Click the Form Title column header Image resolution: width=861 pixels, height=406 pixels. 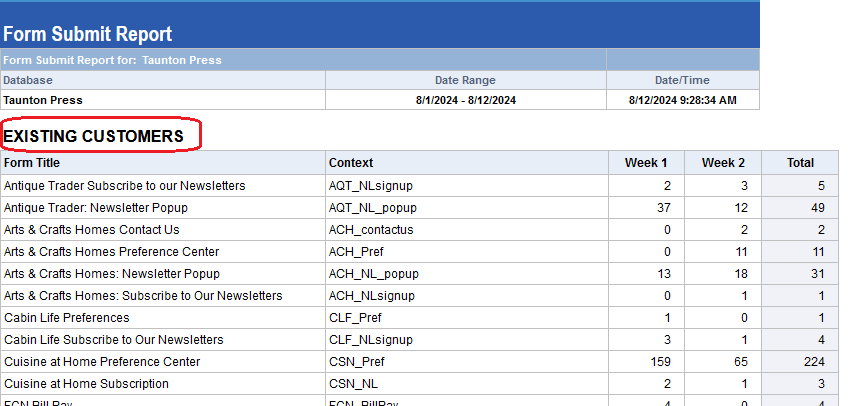point(32,163)
